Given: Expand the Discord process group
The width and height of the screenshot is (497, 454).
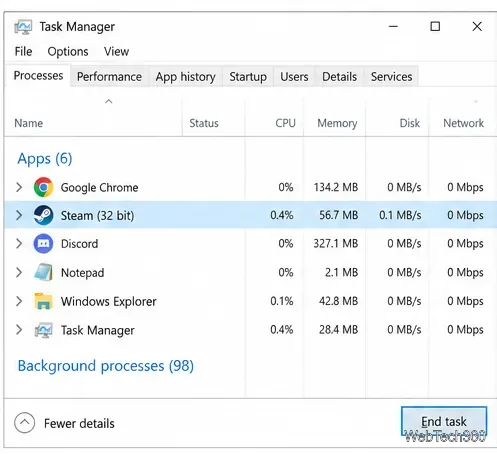Looking at the screenshot, I should (19, 244).
